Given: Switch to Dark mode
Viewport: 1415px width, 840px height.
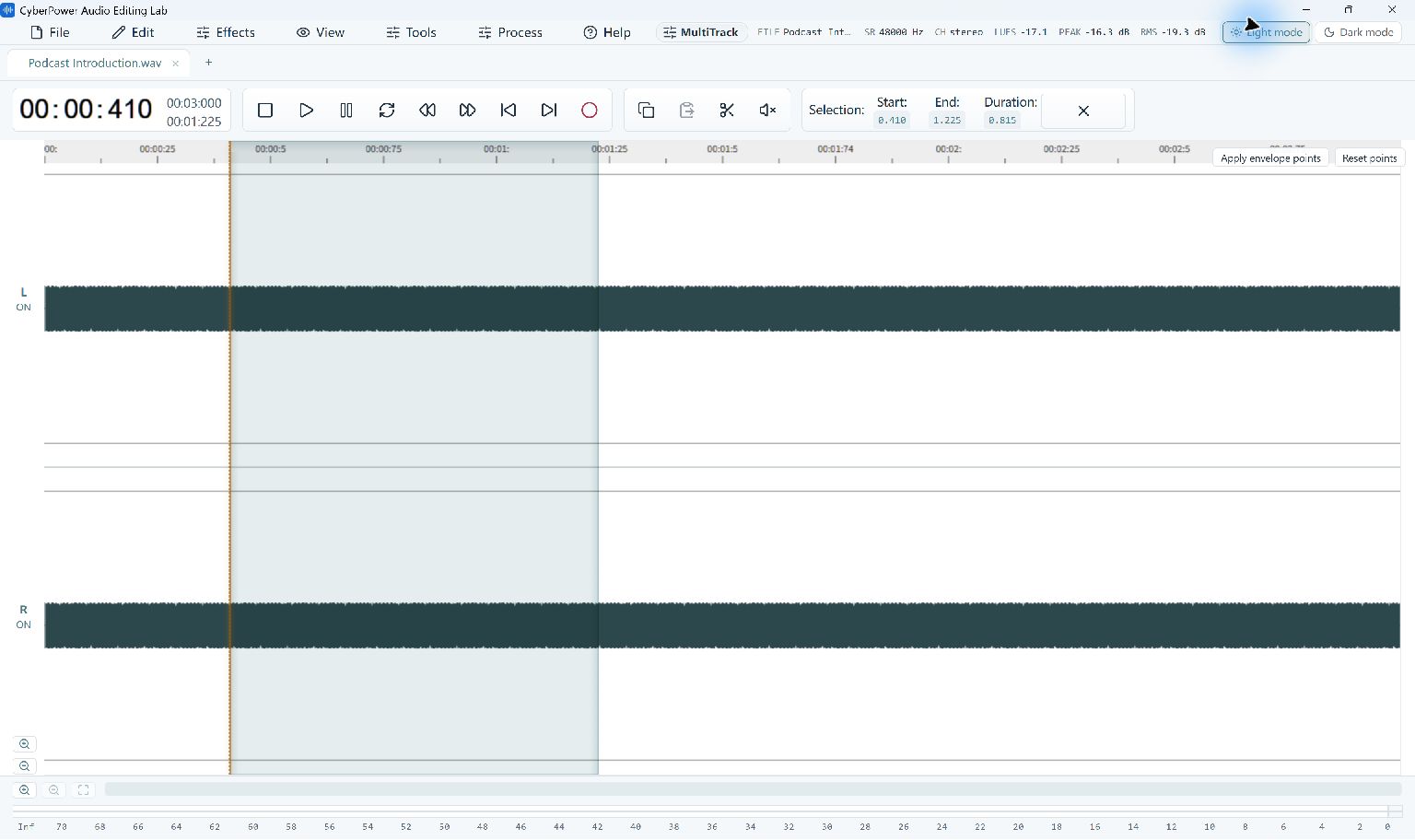Looking at the screenshot, I should (x=1358, y=32).
